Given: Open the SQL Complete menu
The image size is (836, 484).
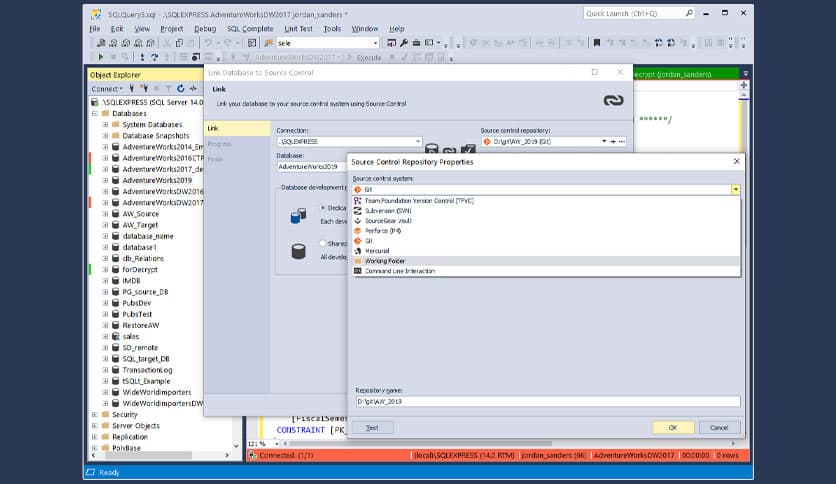Looking at the screenshot, I should point(250,29).
